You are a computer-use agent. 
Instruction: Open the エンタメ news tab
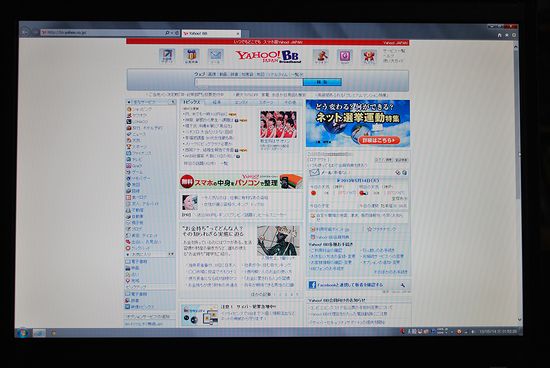coord(241,102)
